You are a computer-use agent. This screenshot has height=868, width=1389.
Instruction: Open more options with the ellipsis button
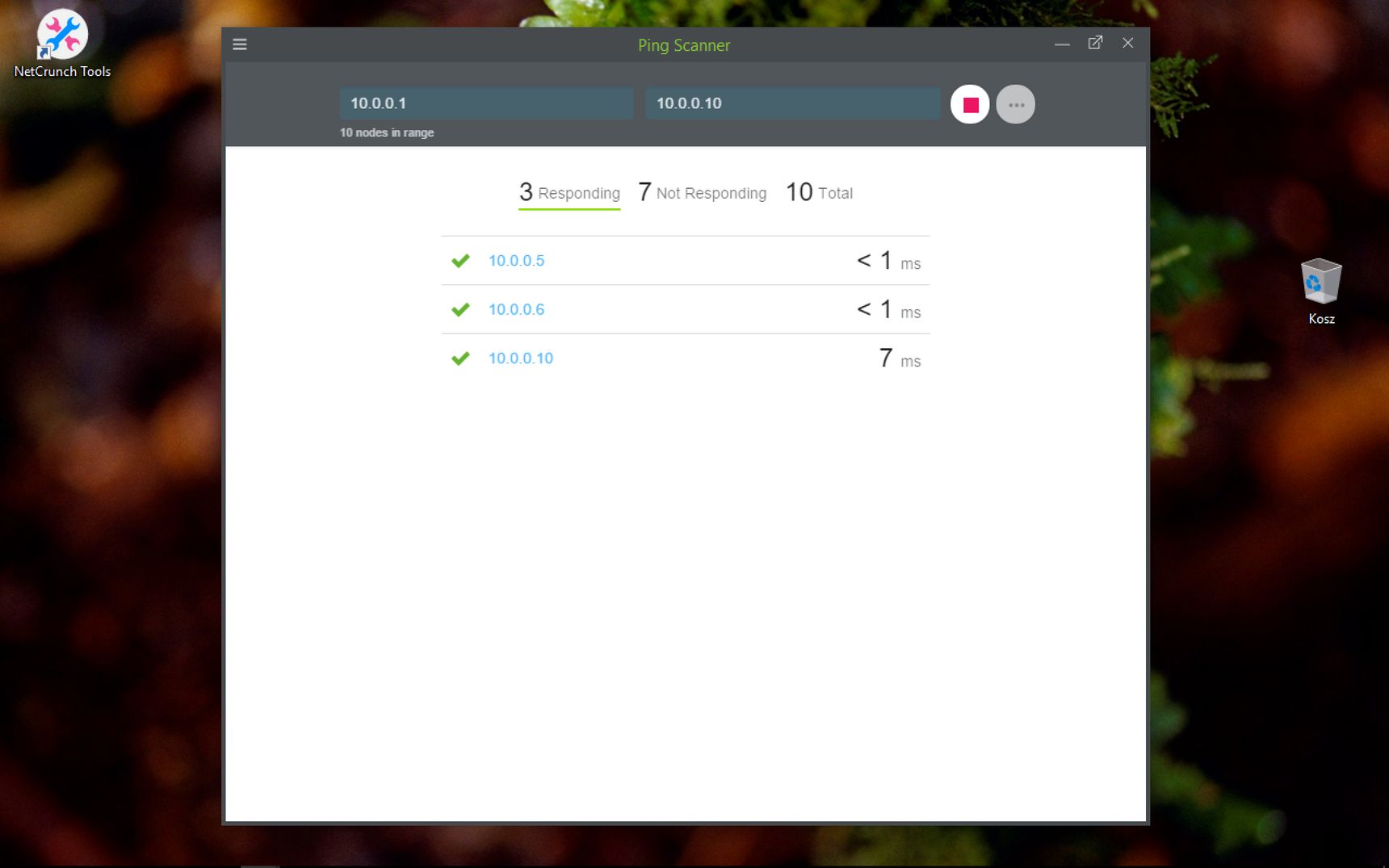(x=1016, y=104)
